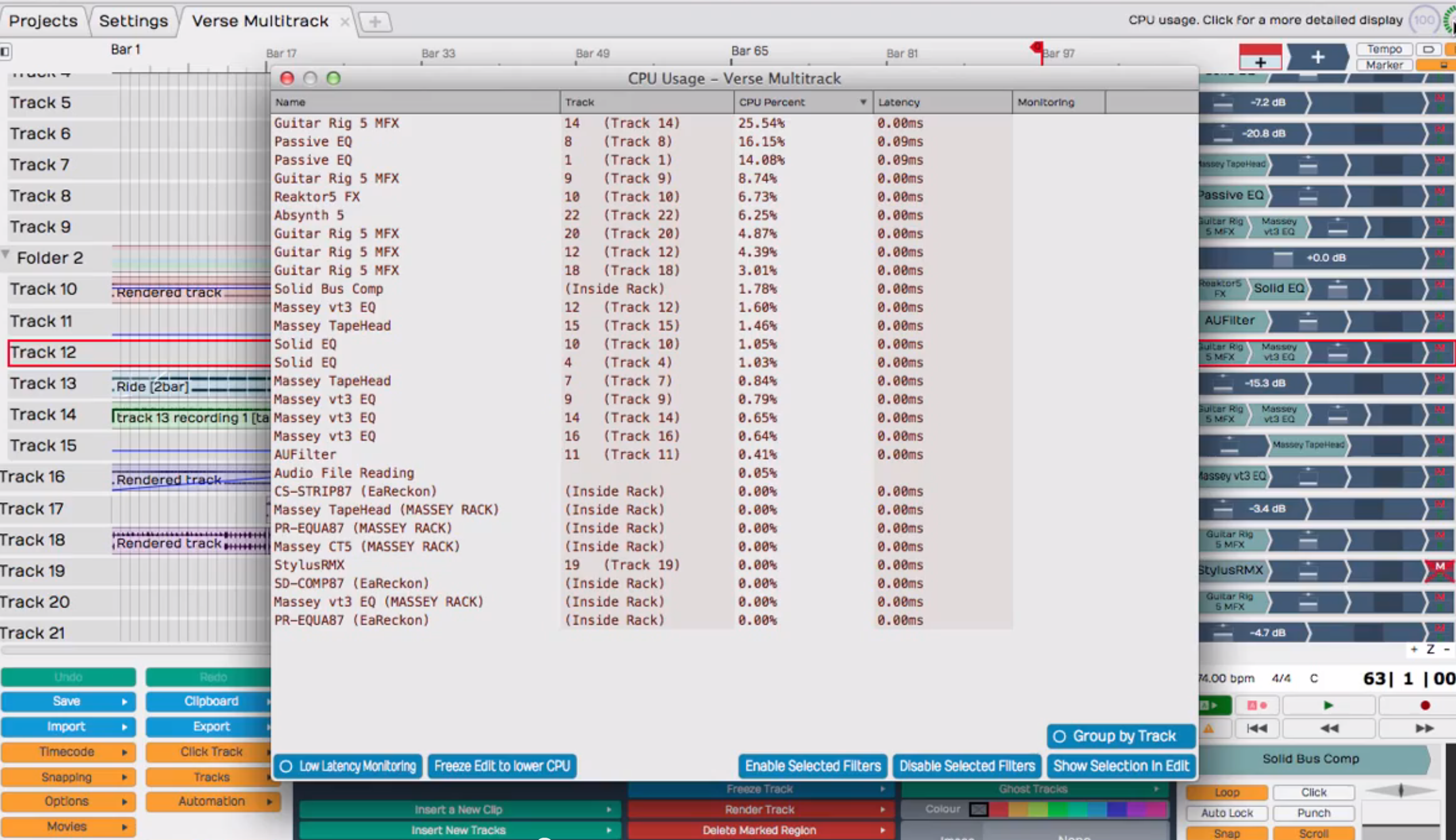Image resolution: width=1456 pixels, height=840 pixels.
Task: Toggle the Loop button in transport
Action: pyautogui.click(x=1227, y=792)
